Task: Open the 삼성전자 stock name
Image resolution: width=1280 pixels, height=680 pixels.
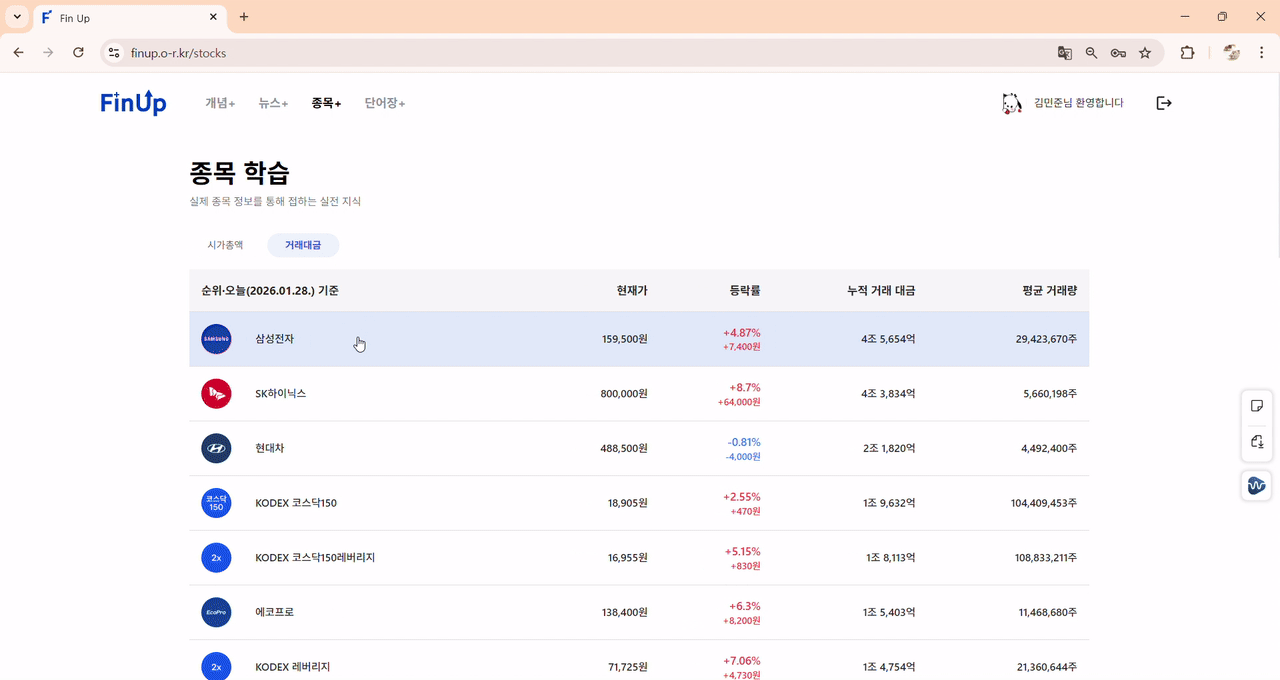Action: click(275, 339)
